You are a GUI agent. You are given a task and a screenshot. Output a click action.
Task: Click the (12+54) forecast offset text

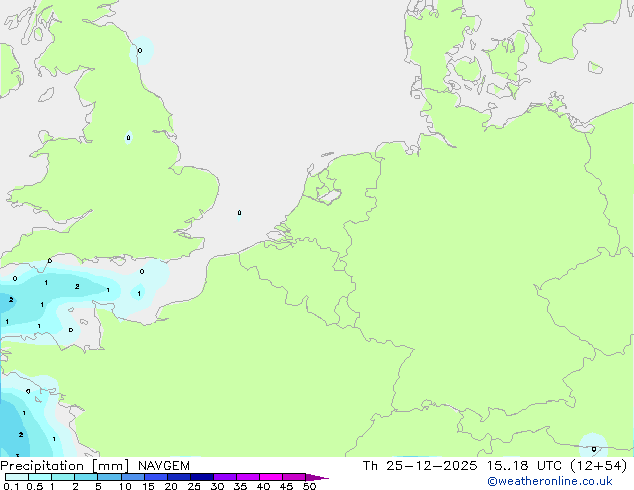pyautogui.click(x=598, y=466)
